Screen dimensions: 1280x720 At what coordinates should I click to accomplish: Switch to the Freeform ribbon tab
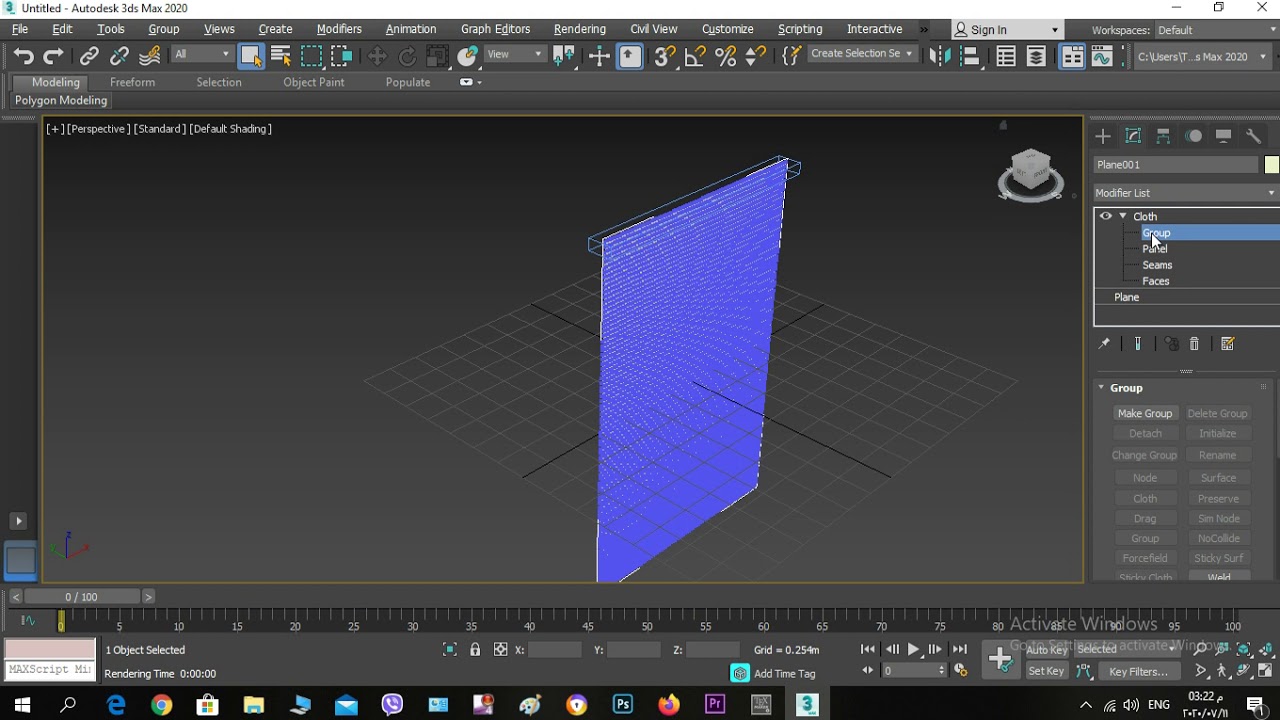click(132, 82)
